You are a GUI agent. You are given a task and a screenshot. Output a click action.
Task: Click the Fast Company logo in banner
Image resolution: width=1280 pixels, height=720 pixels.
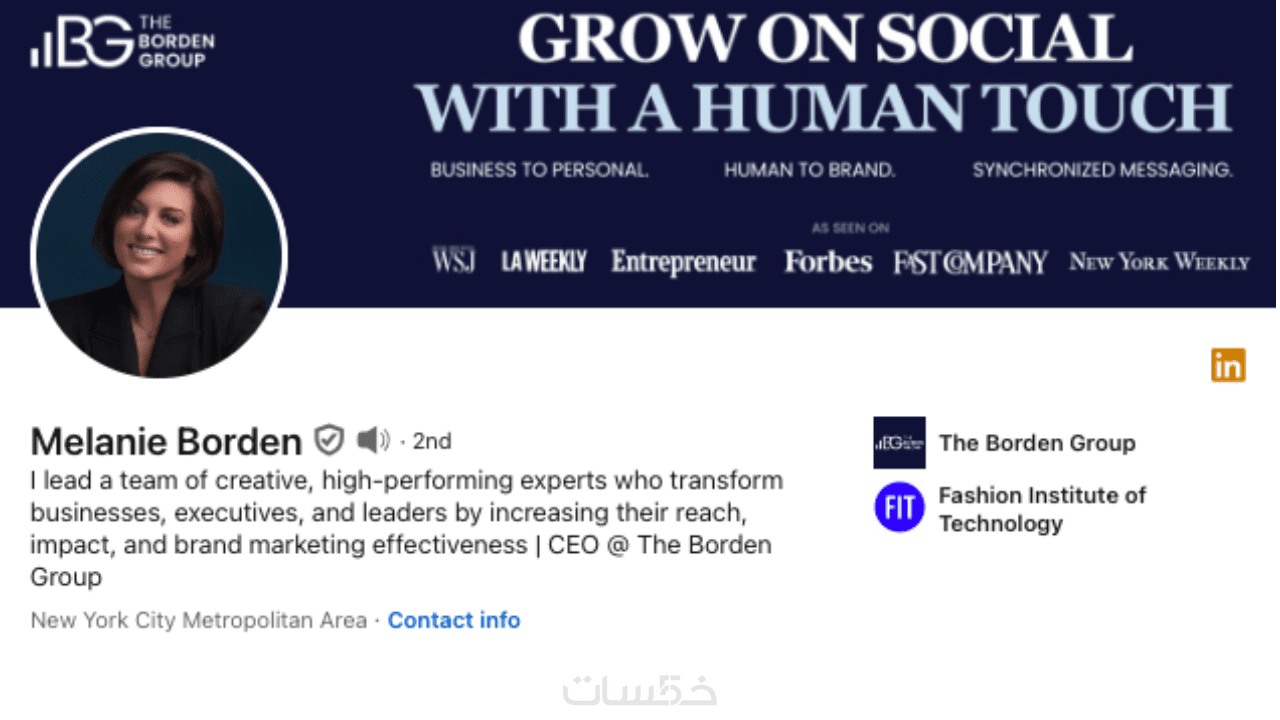pos(970,262)
